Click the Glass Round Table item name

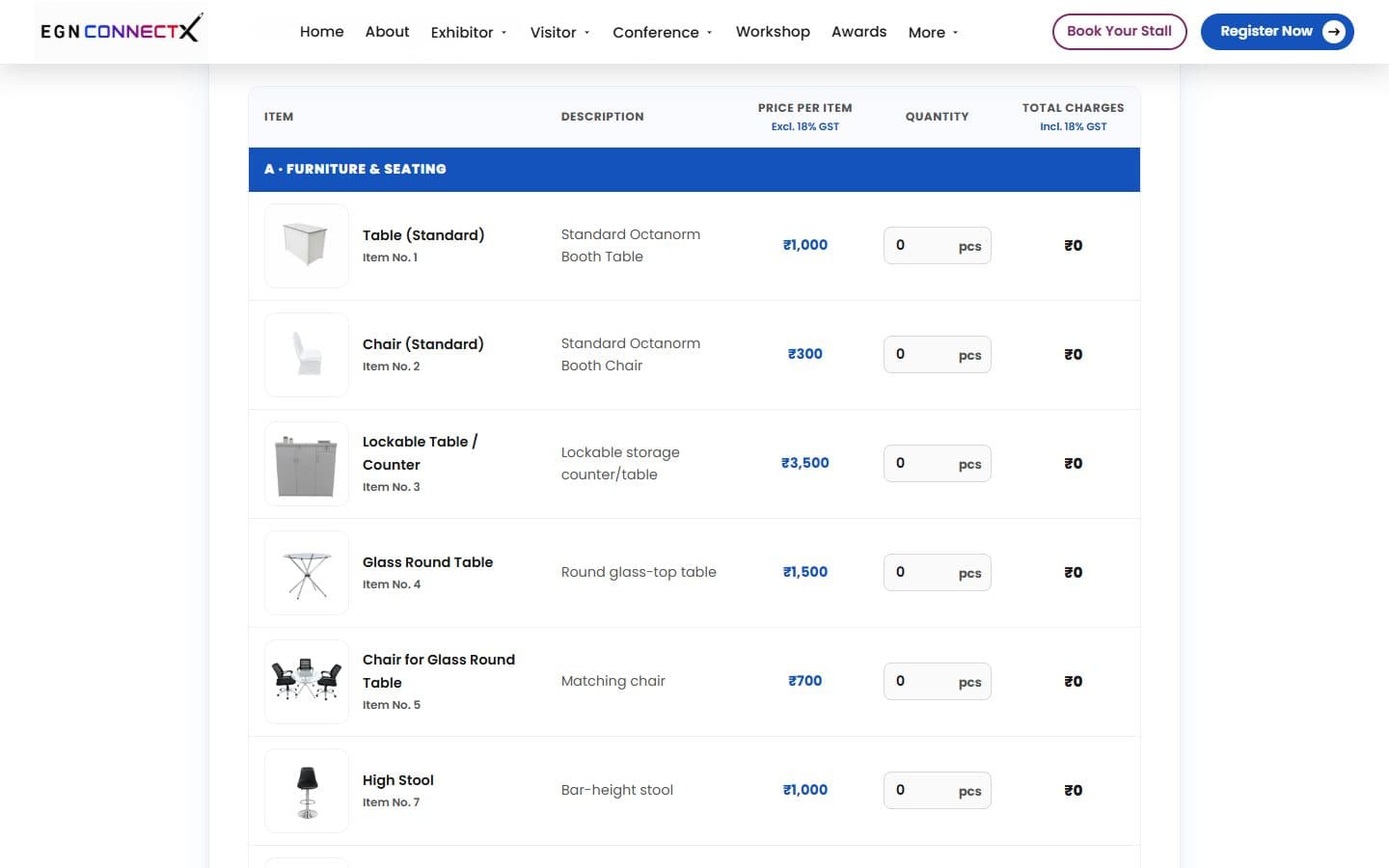427,562
